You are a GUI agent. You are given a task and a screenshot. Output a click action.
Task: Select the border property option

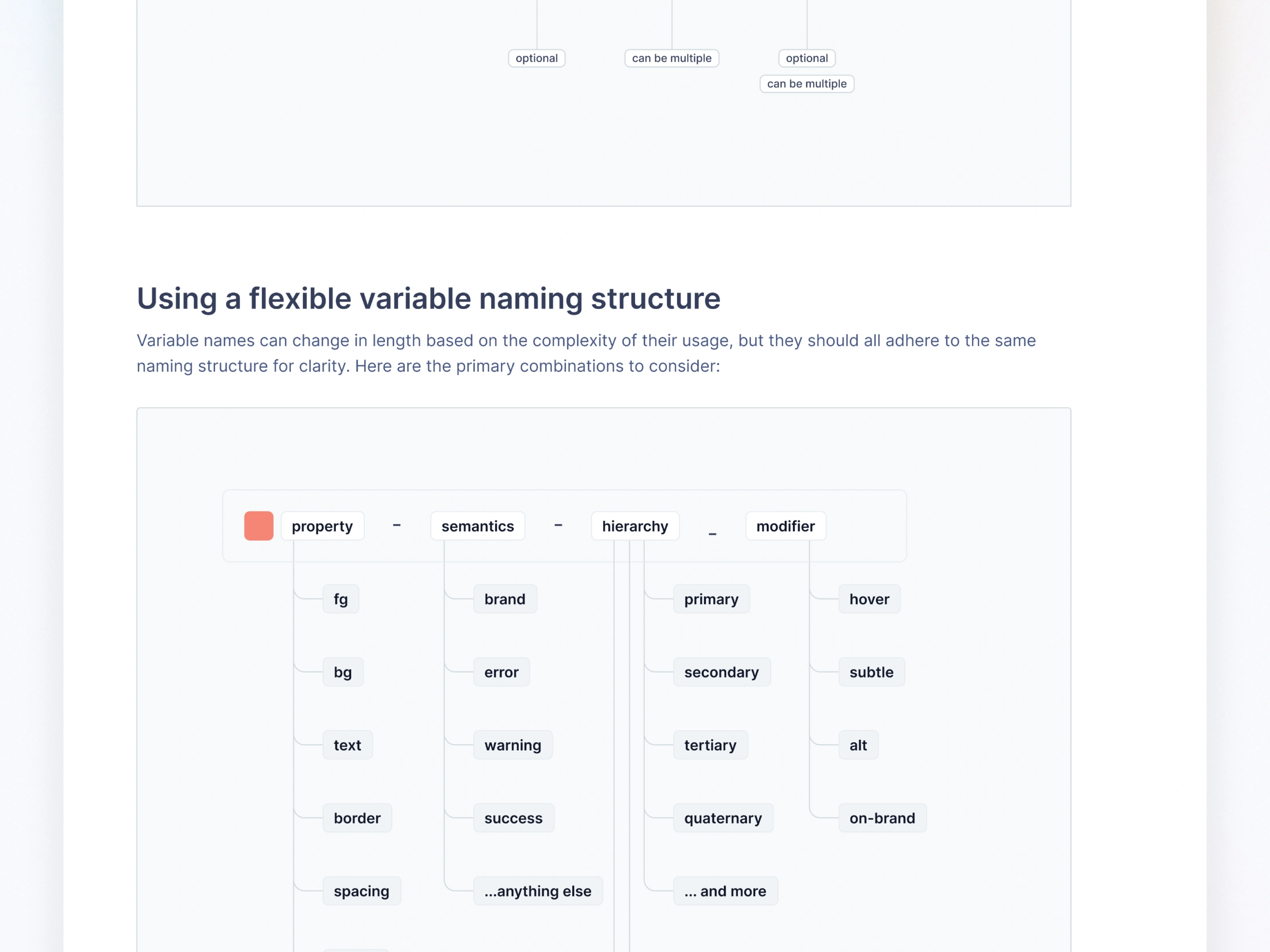click(x=356, y=818)
